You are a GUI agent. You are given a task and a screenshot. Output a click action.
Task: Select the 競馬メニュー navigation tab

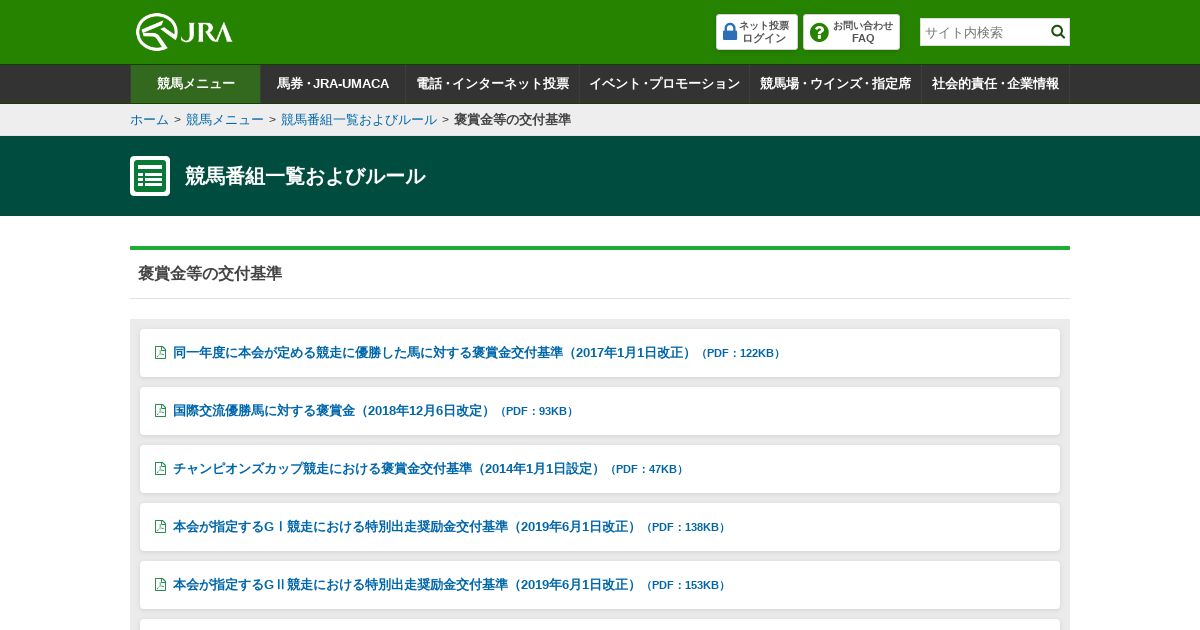coord(195,84)
